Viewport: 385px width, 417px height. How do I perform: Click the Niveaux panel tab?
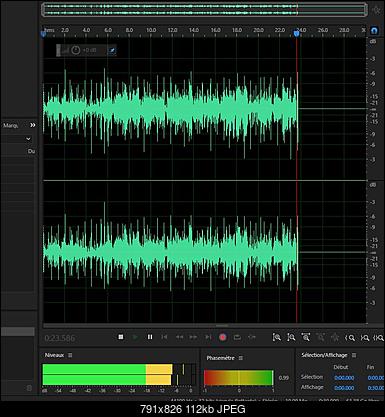54,355
